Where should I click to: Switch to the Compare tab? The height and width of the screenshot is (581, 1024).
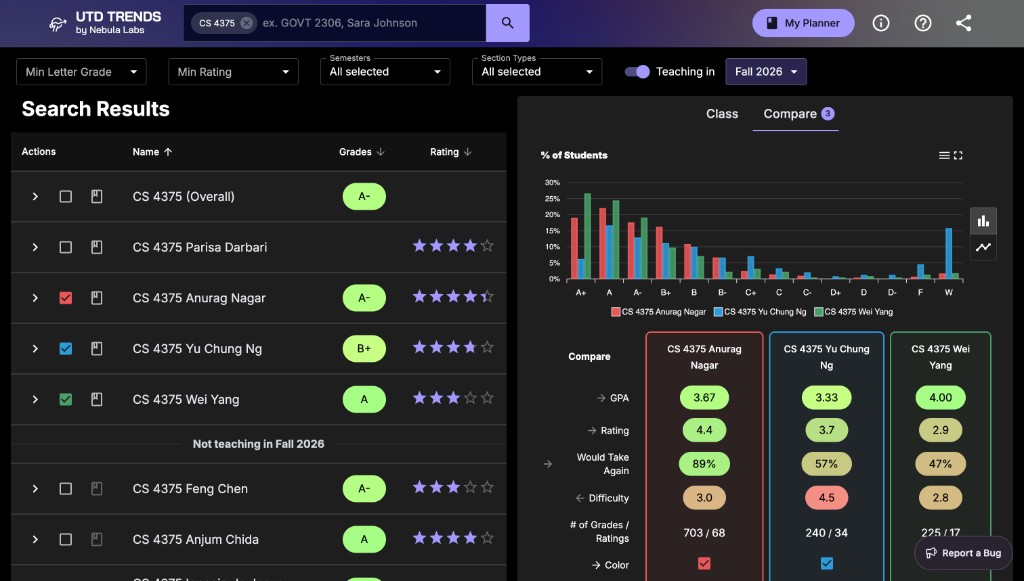[x=795, y=114]
